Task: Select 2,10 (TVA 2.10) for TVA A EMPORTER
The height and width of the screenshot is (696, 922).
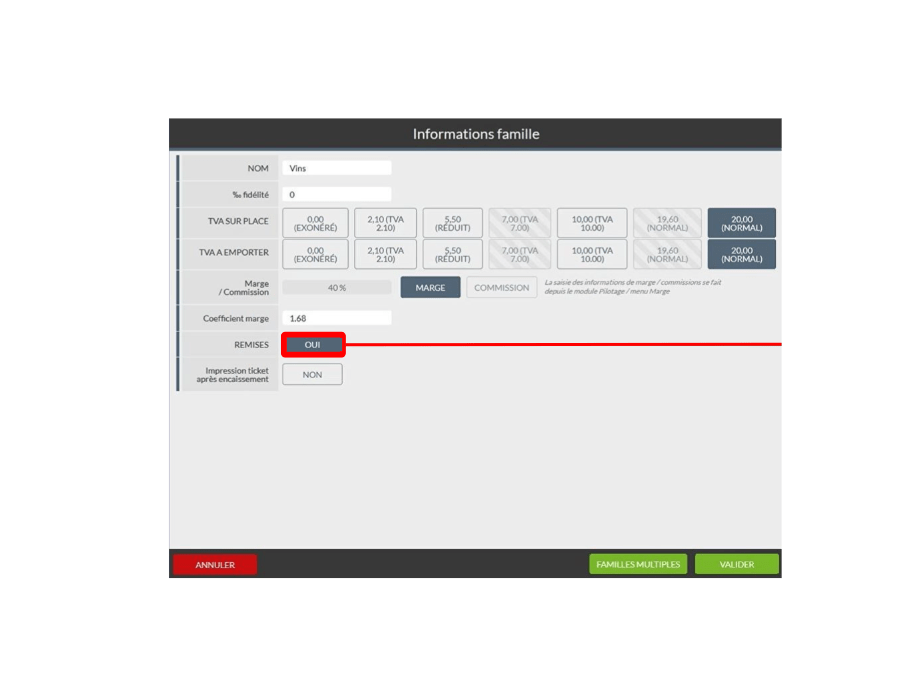Action: 385,255
